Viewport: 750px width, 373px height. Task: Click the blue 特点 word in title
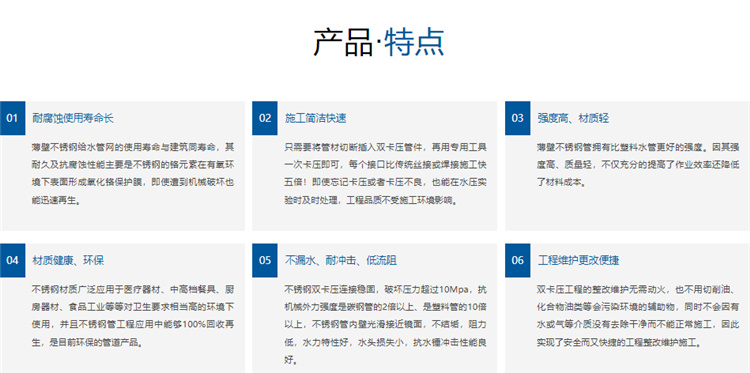point(414,43)
